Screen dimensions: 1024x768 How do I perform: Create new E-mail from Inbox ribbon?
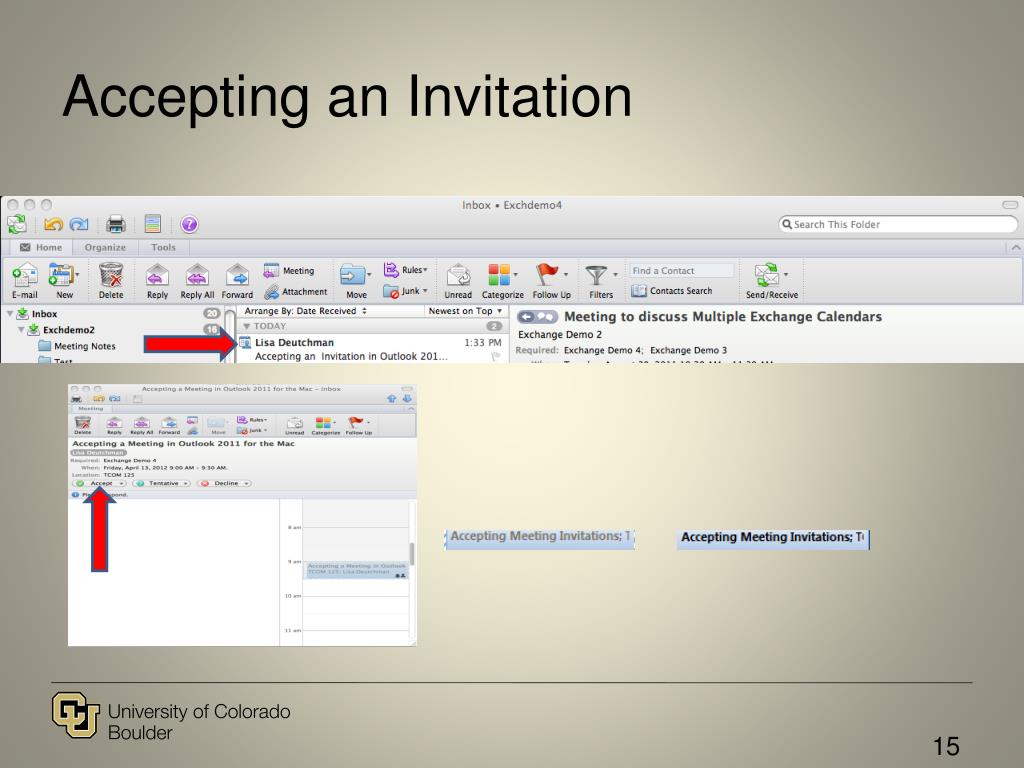[x=24, y=281]
